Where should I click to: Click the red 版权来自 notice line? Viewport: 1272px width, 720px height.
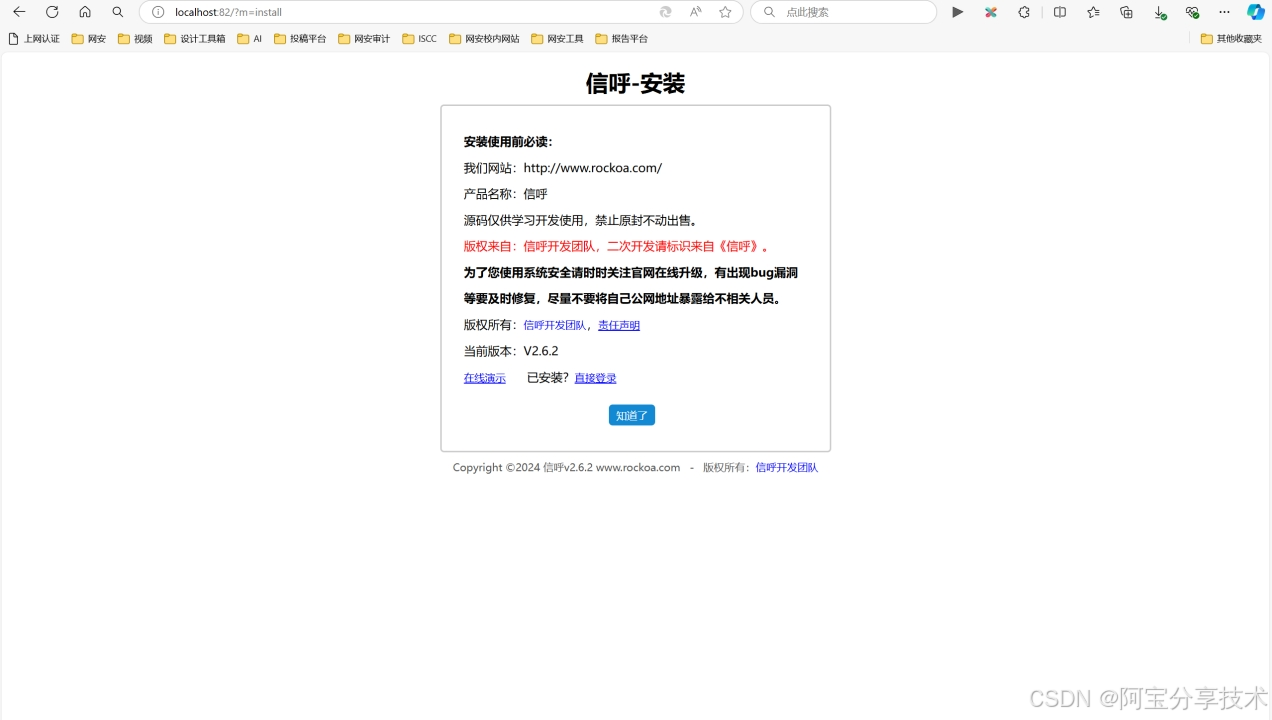tap(617, 246)
